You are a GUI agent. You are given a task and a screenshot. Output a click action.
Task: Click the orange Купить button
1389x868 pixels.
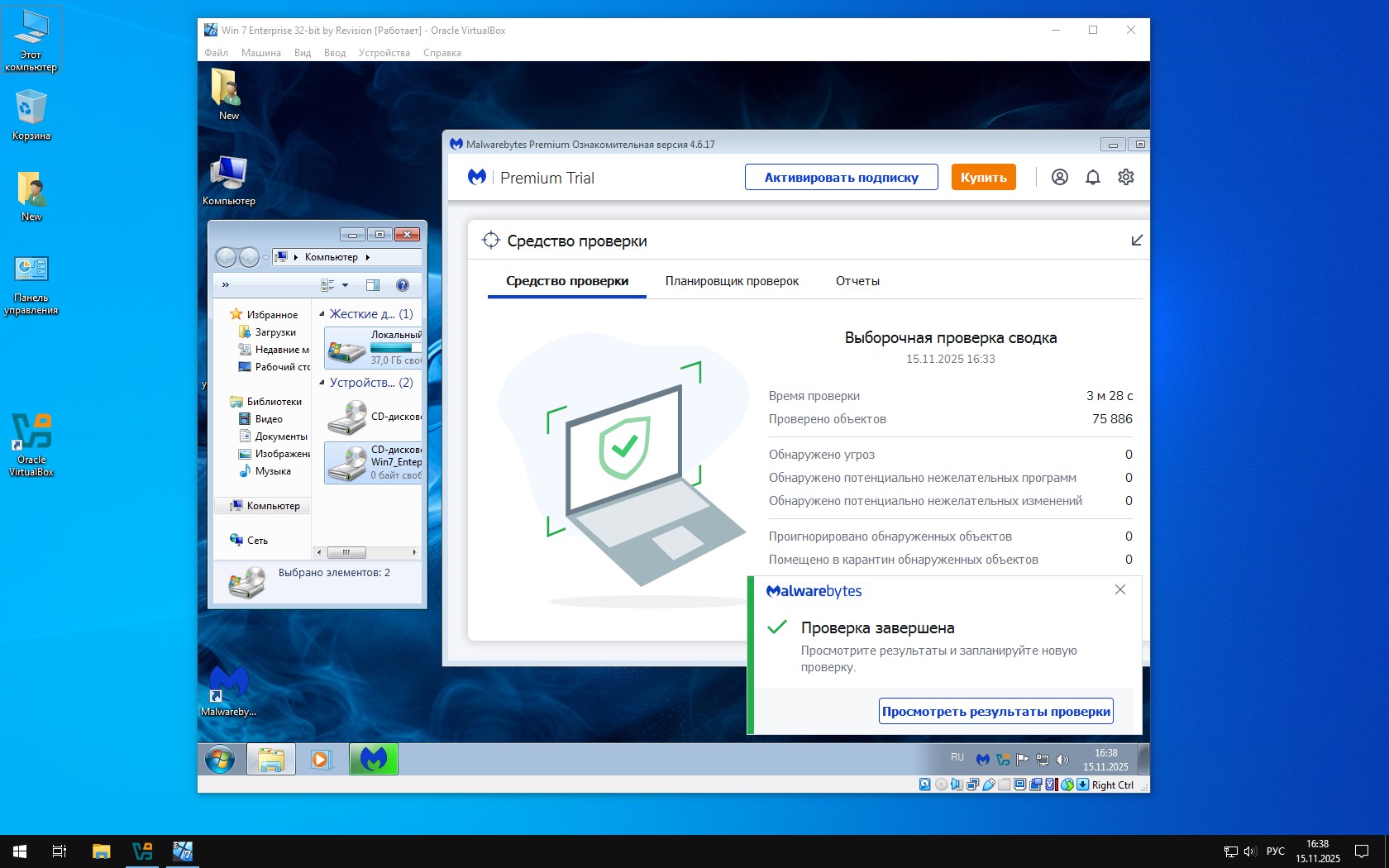coord(983,177)
